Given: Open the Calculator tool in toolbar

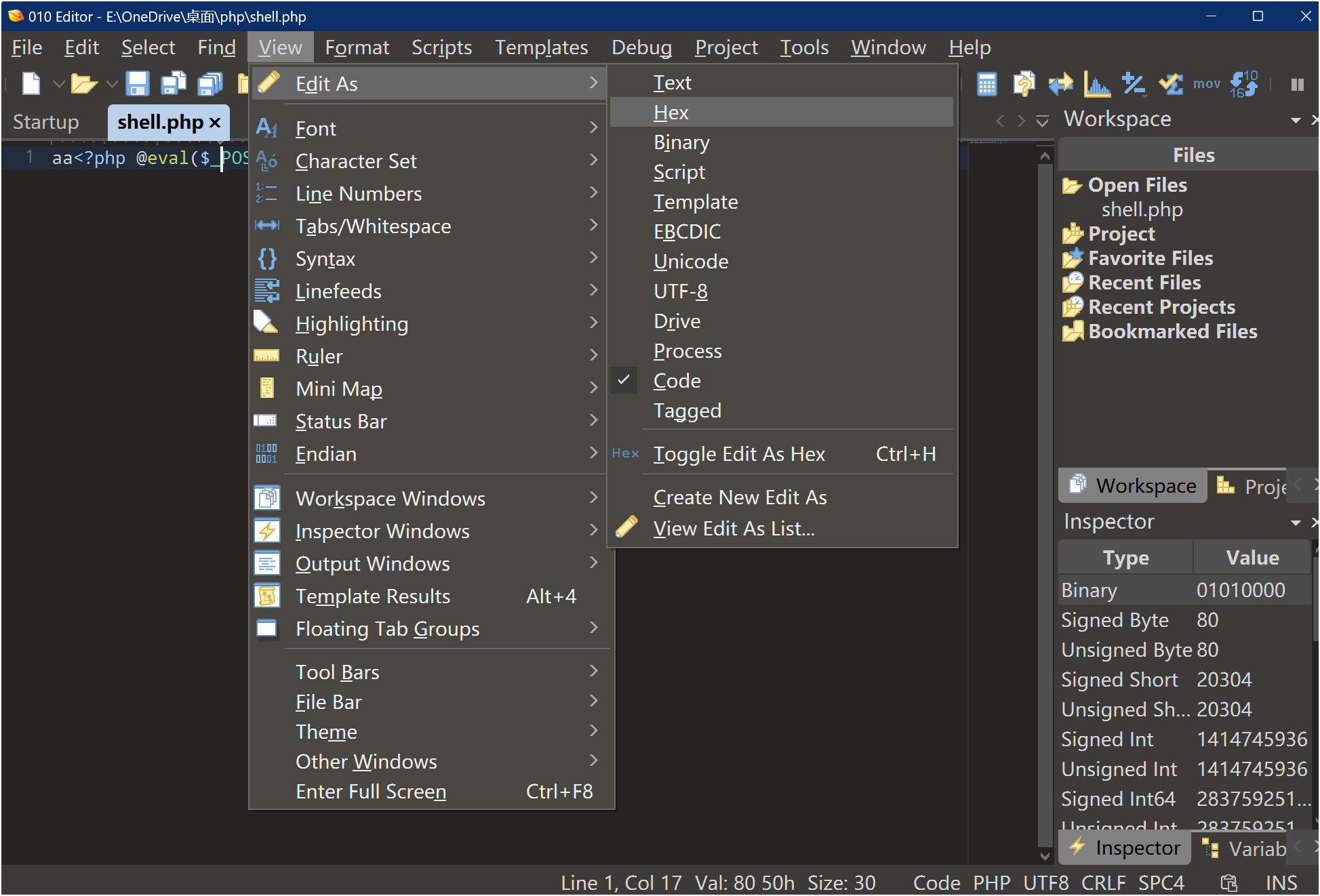Looking at the screenshot, I should pos(986,84).
